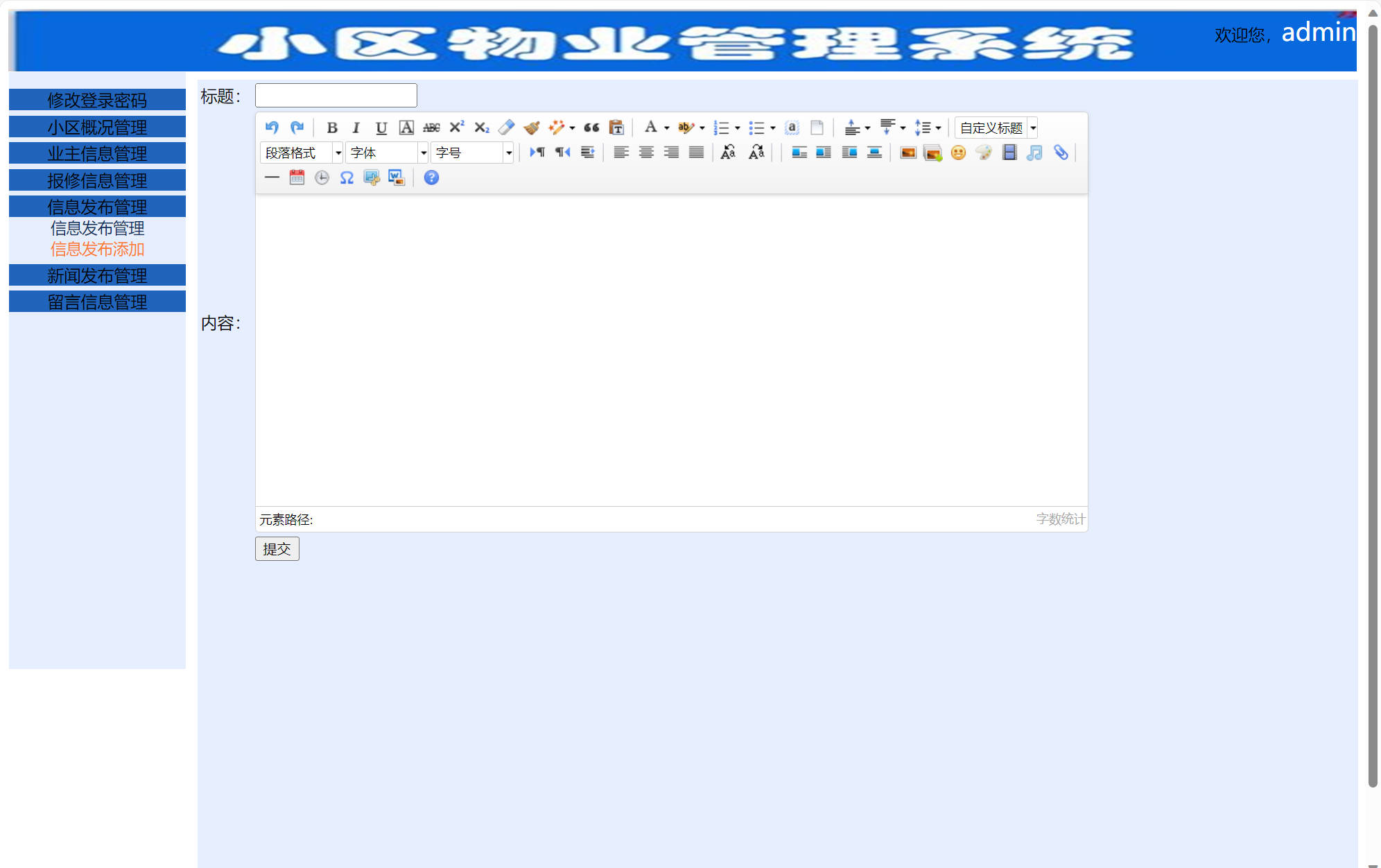
Task: Toggle underline formatting
Action: pyautogui.click(x=381, y=128)
